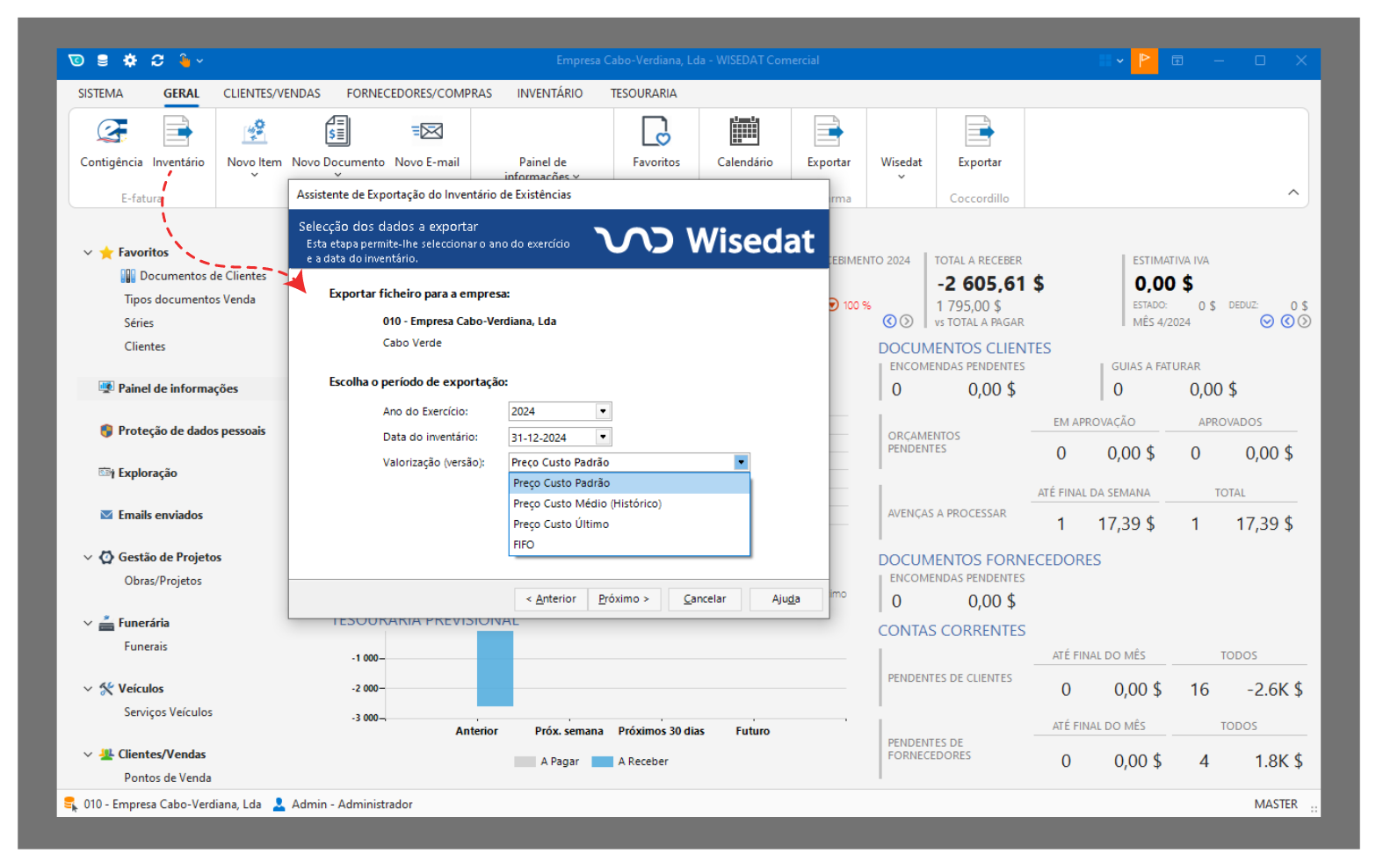This screenshot has height=868, width=1376.
Task: Click the Contigência e-fatura icon
Action: click(111, 133)
